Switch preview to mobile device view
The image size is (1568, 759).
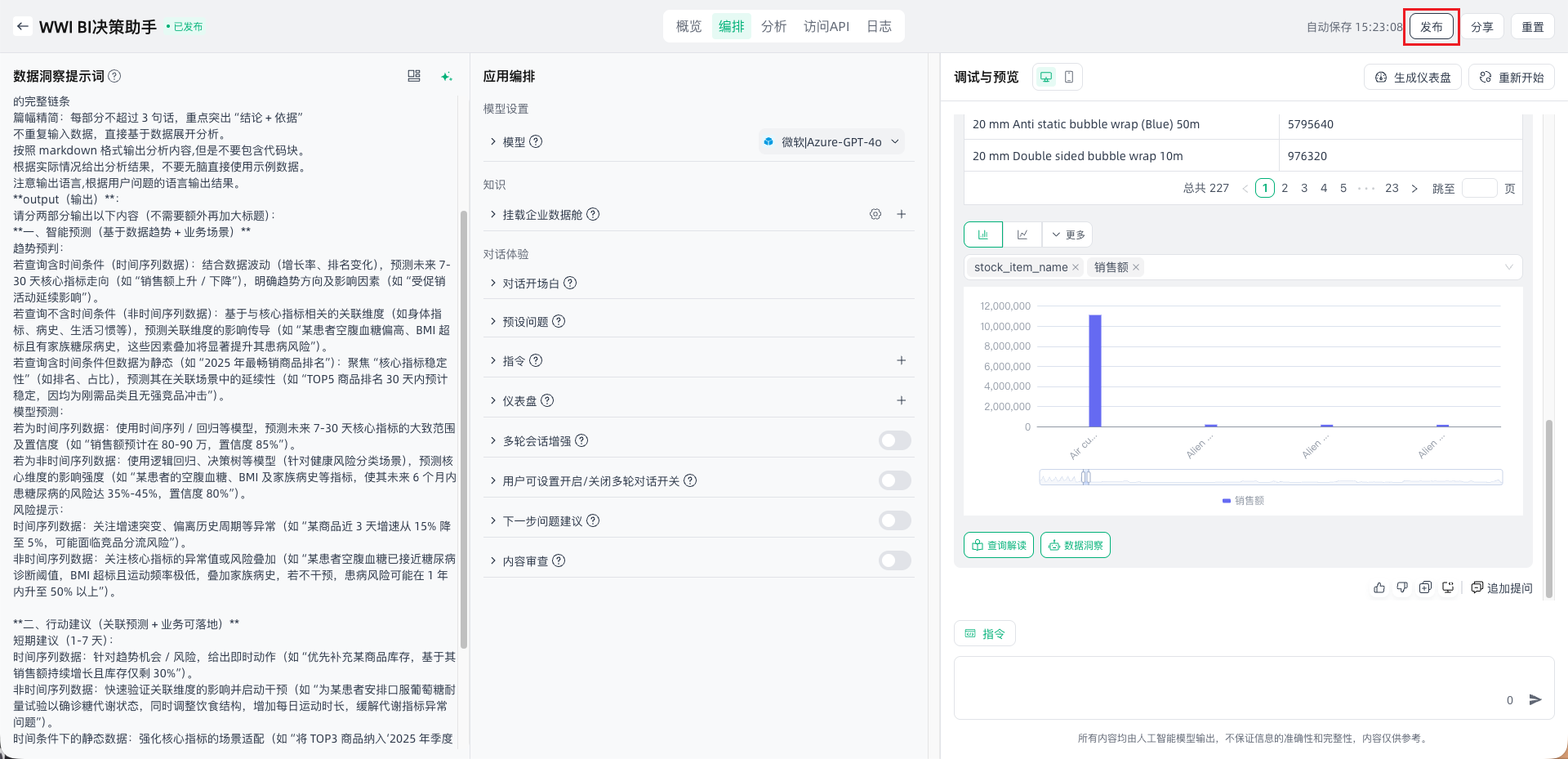(x=1069, y=77)
